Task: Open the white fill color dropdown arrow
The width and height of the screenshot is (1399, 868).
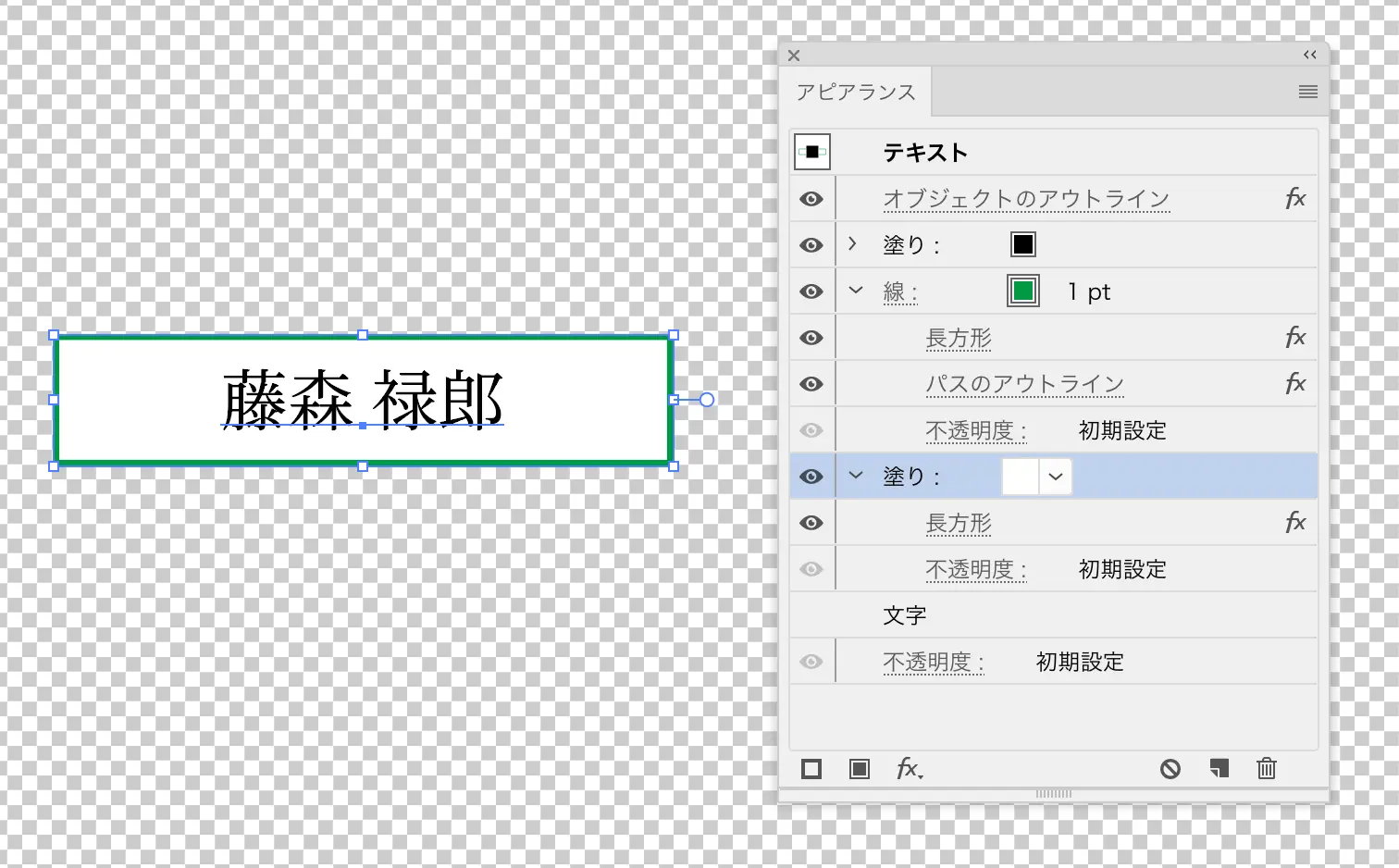Action: click(1056, 476)
